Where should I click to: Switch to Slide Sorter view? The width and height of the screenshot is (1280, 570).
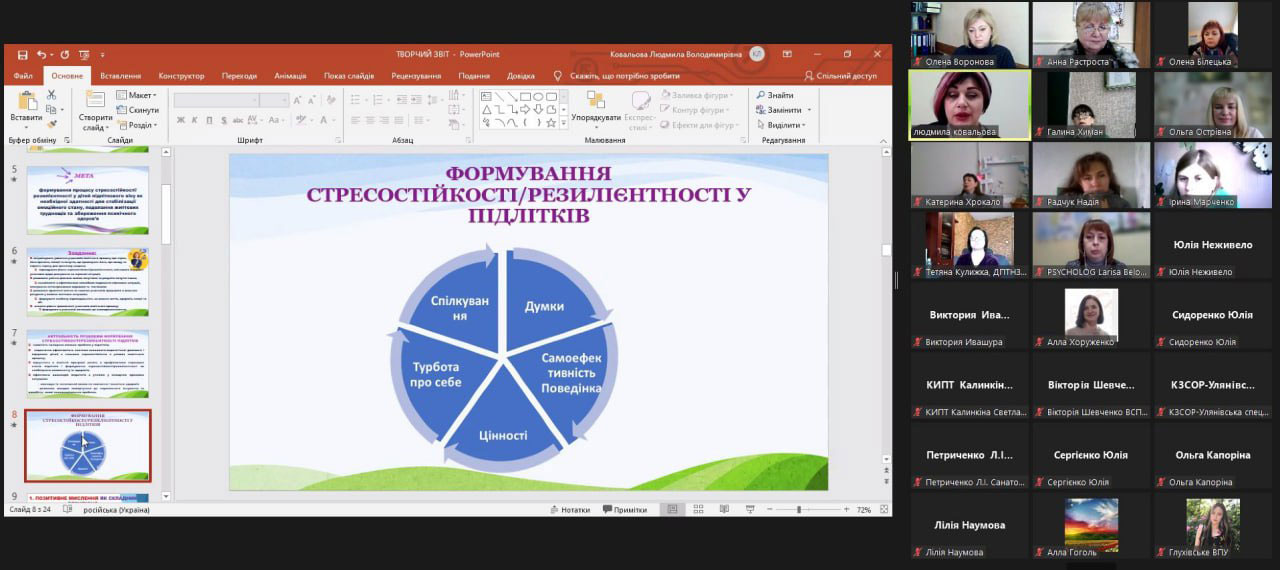coord(697,509)
